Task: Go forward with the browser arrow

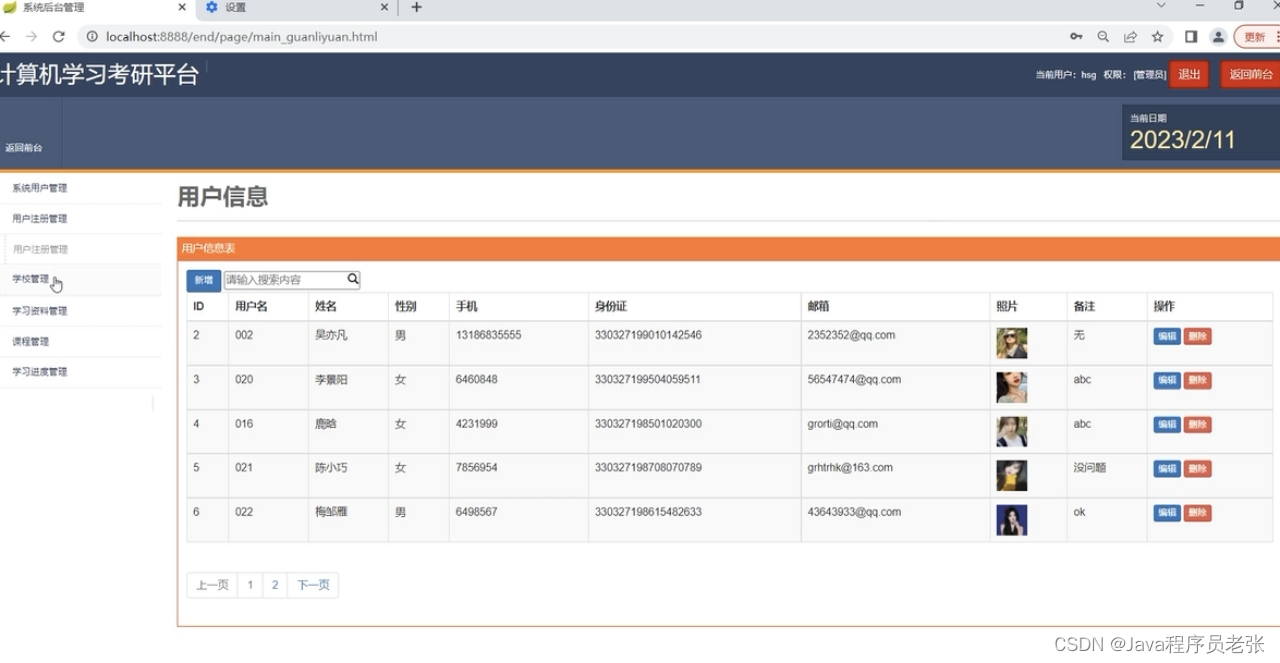Action: click(x=31, y=36)
